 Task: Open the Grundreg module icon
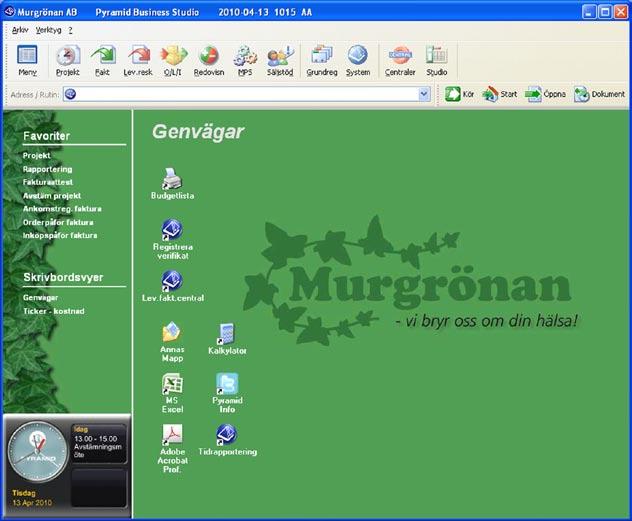(322, 60)
